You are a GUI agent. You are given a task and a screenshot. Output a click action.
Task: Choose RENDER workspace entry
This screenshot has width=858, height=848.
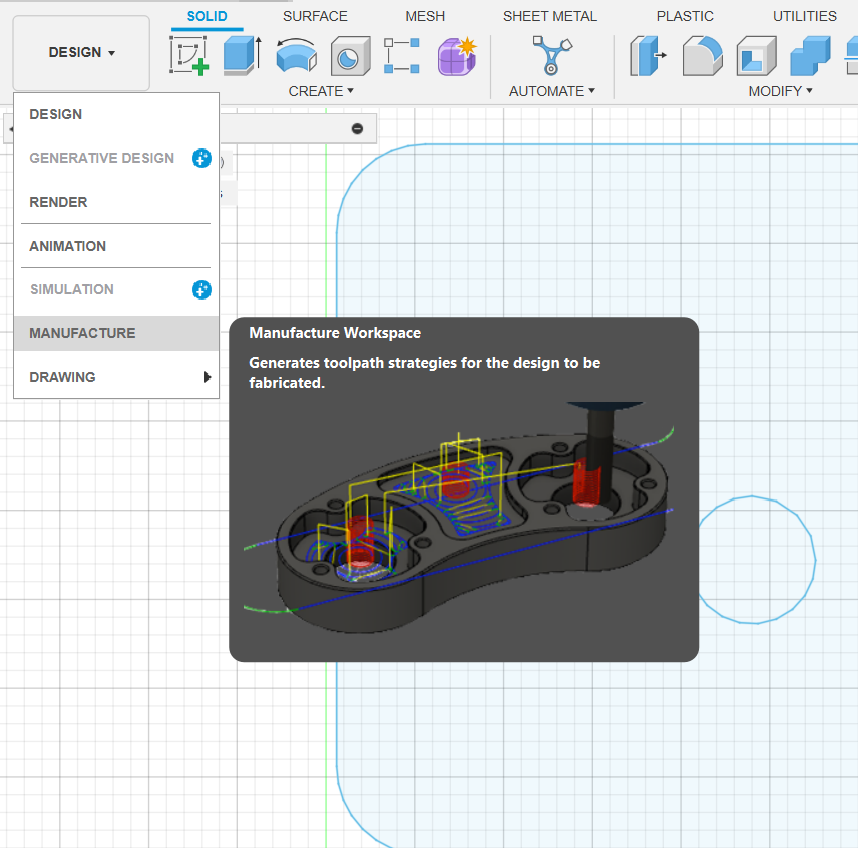(117, 202)
